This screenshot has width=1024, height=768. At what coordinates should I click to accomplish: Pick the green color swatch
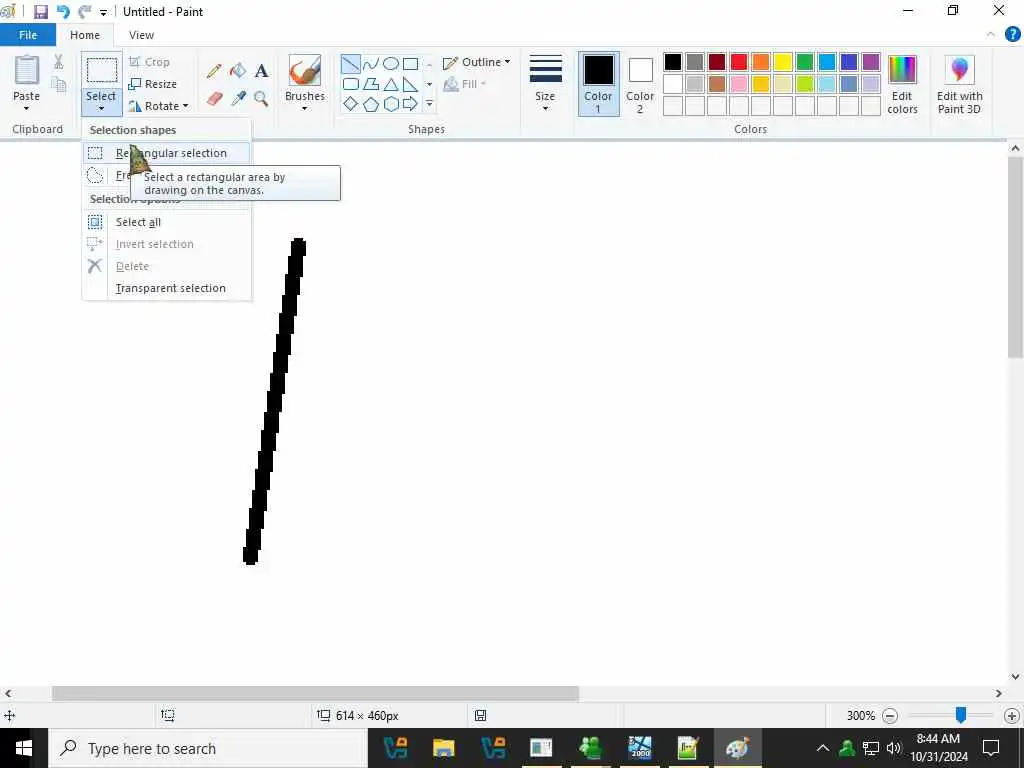click(805, 62)
